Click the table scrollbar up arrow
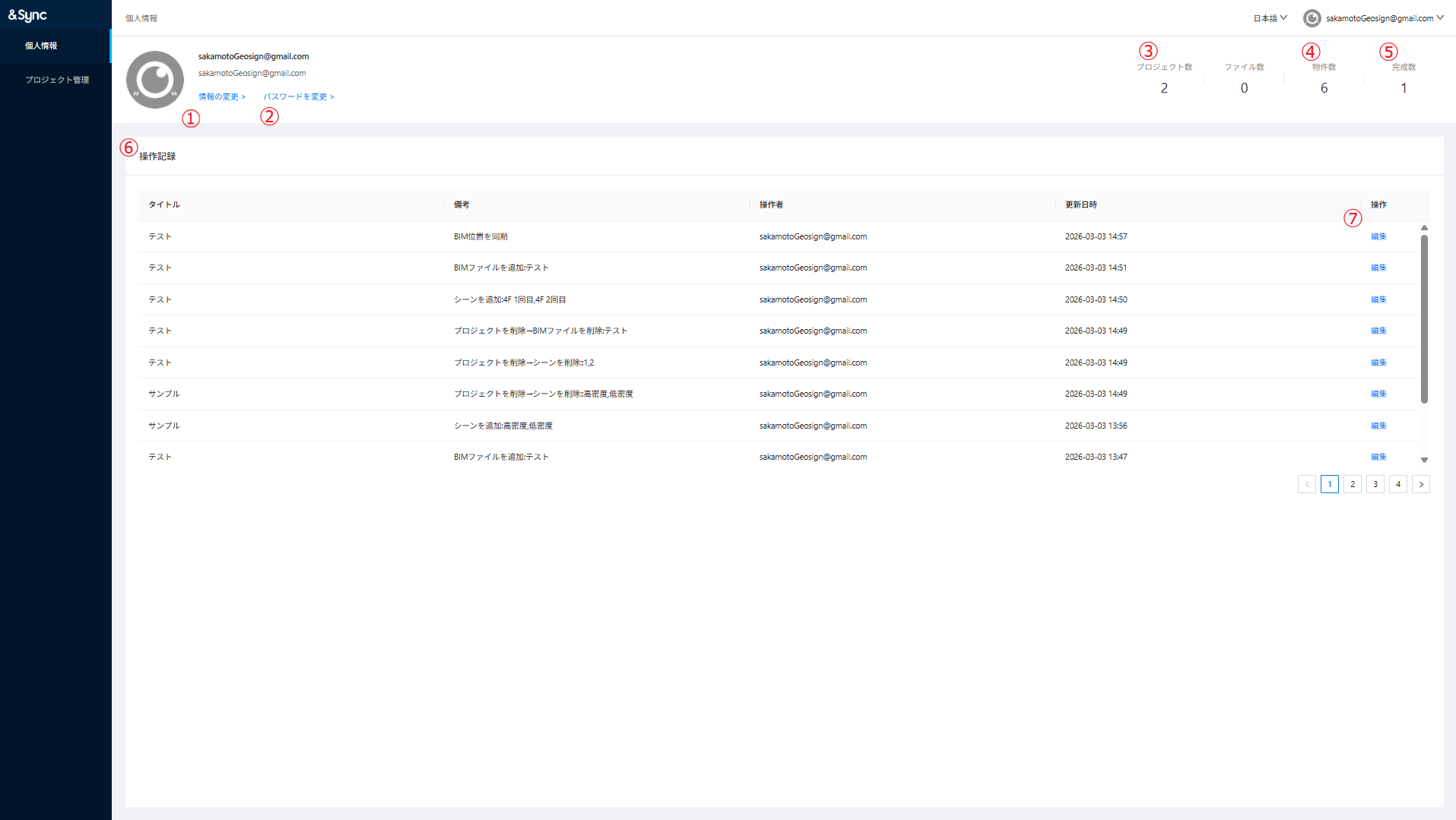 (x=1424, y=228)
